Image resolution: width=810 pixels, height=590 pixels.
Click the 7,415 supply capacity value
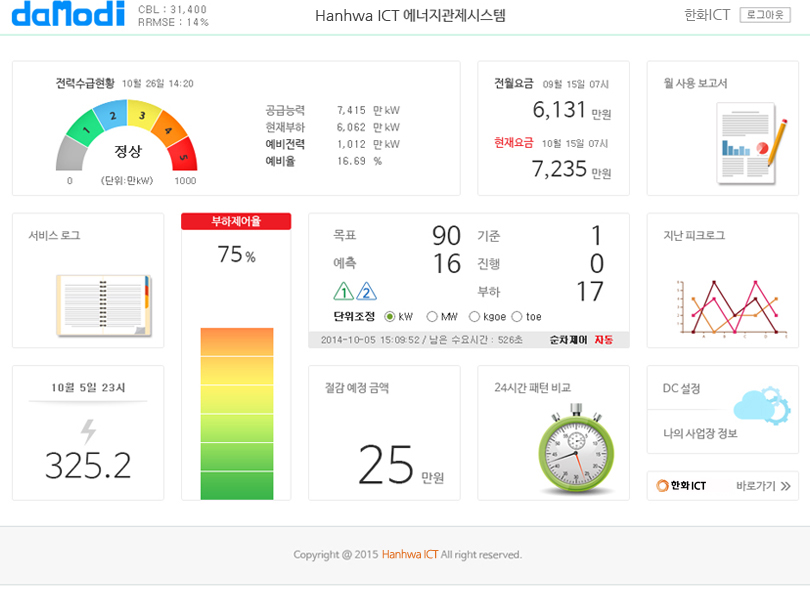(x=351, y=110)
